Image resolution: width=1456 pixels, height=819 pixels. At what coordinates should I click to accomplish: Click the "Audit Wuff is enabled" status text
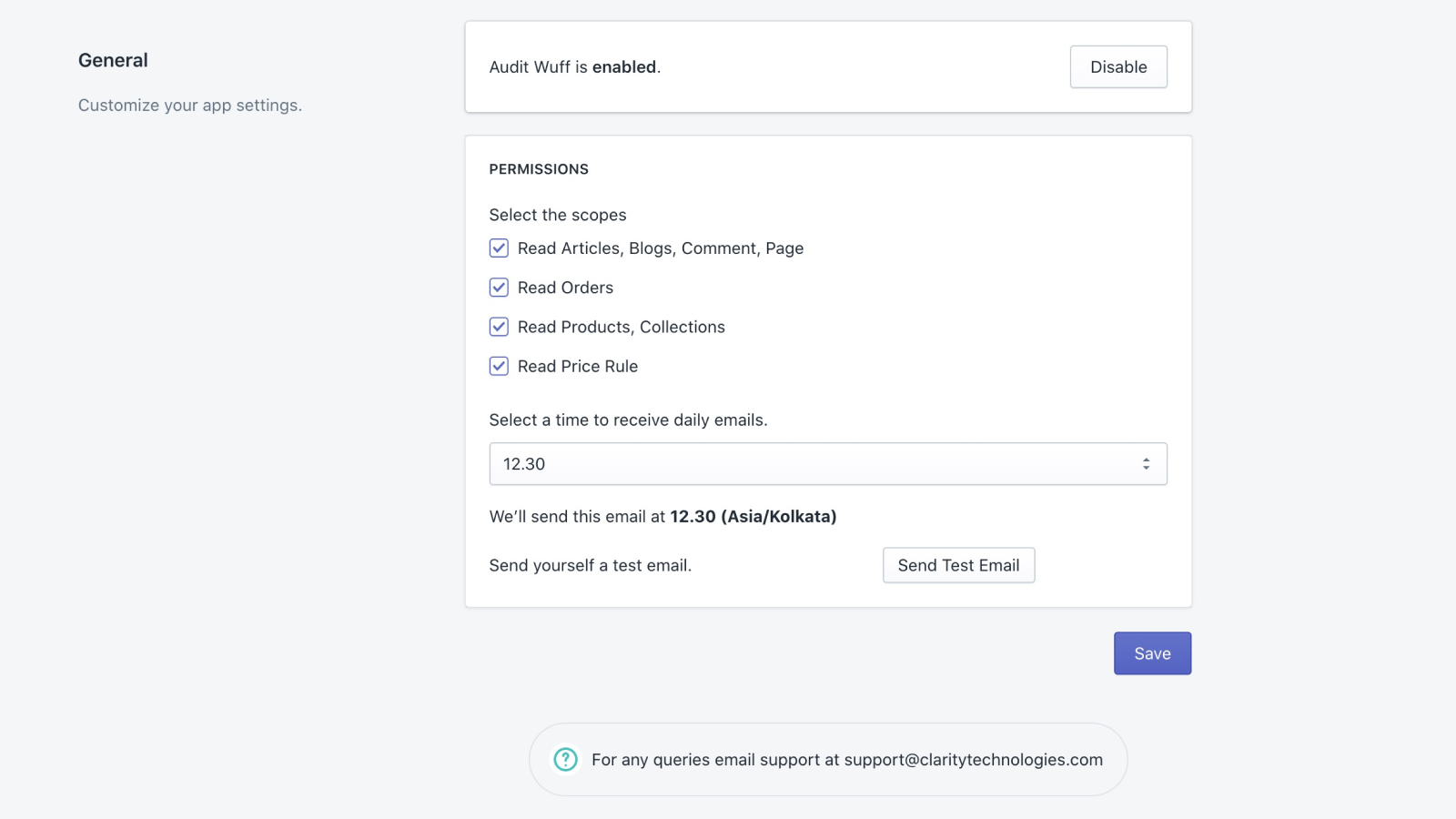pos(574,67)
